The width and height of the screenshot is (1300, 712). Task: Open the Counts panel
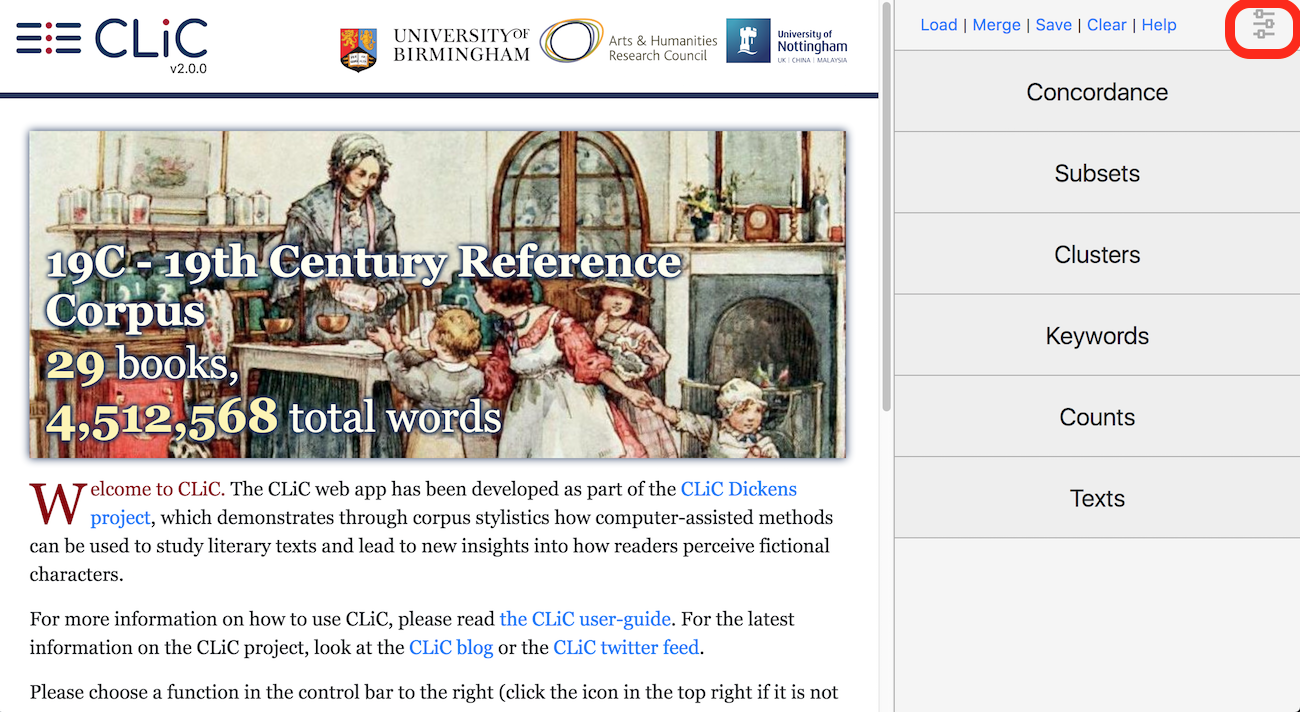point(1097,417)
